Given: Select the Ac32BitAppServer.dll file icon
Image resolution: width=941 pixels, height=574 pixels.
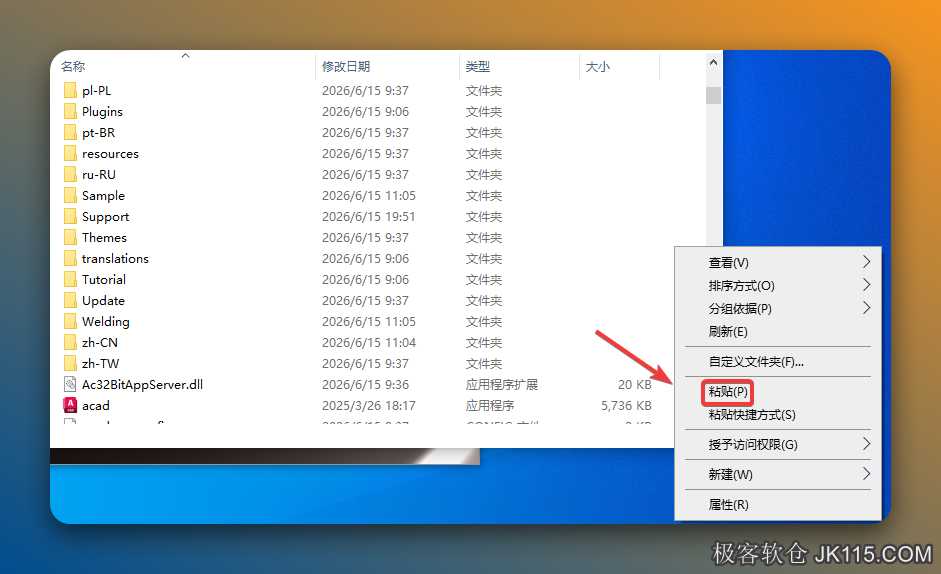Looking at the screenshot, I should (x=70, y=384).
